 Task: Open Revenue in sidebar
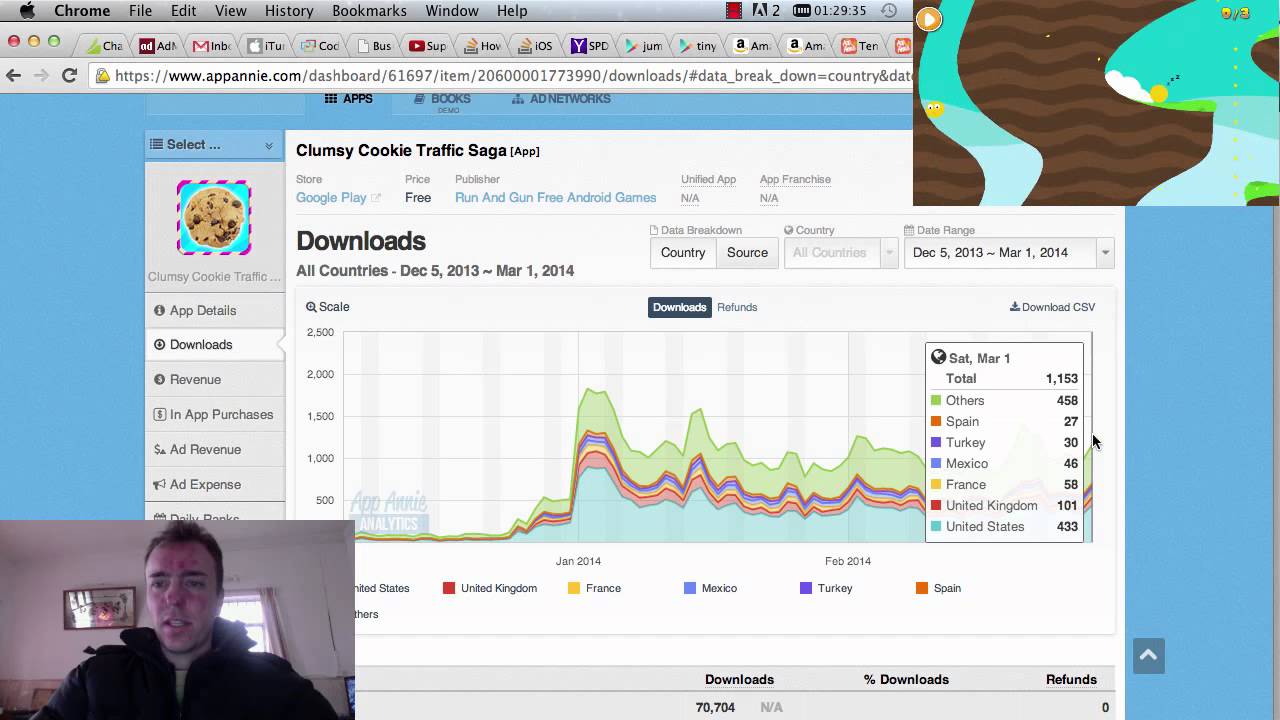click(214, 380)
